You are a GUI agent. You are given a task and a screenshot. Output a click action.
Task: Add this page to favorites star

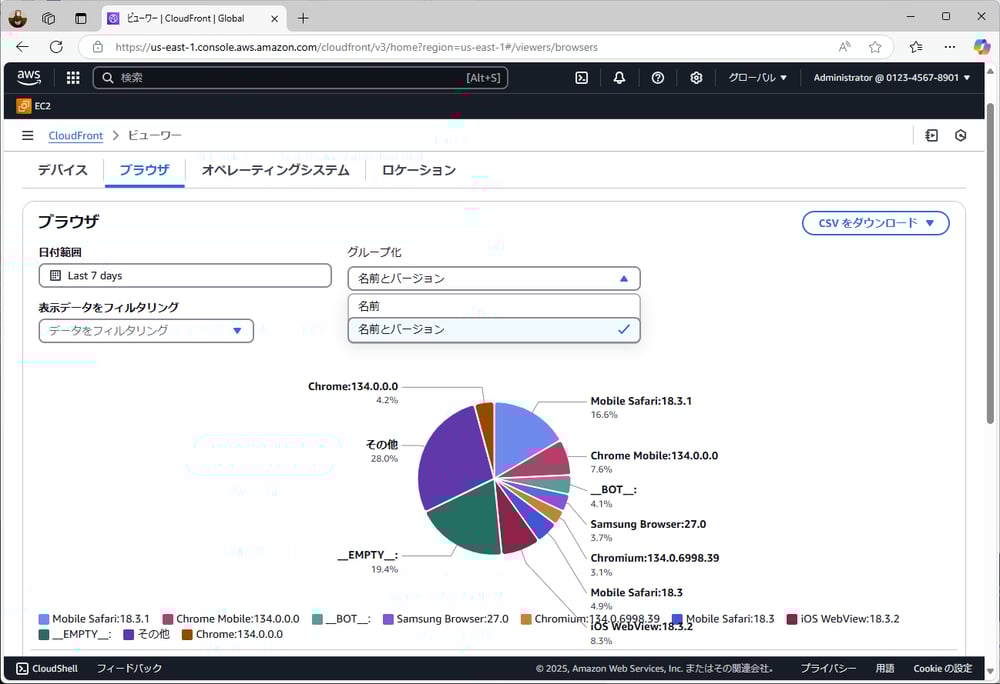tap(875, 47)
